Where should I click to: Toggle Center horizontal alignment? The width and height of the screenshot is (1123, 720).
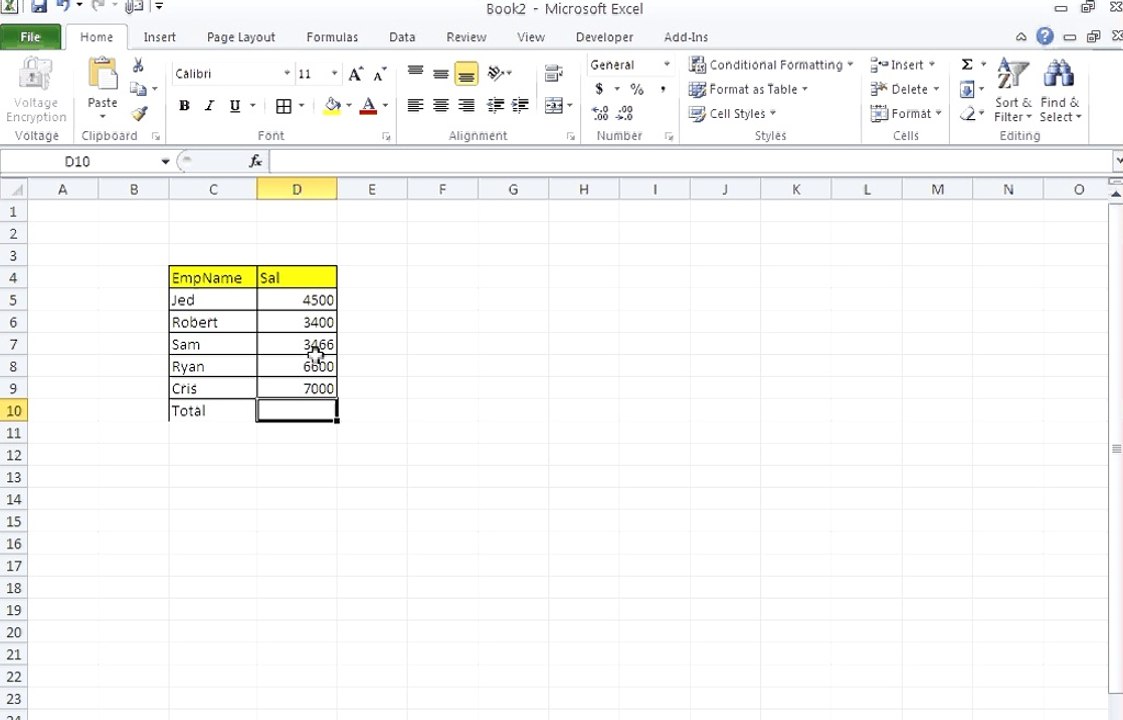point(440,106)
